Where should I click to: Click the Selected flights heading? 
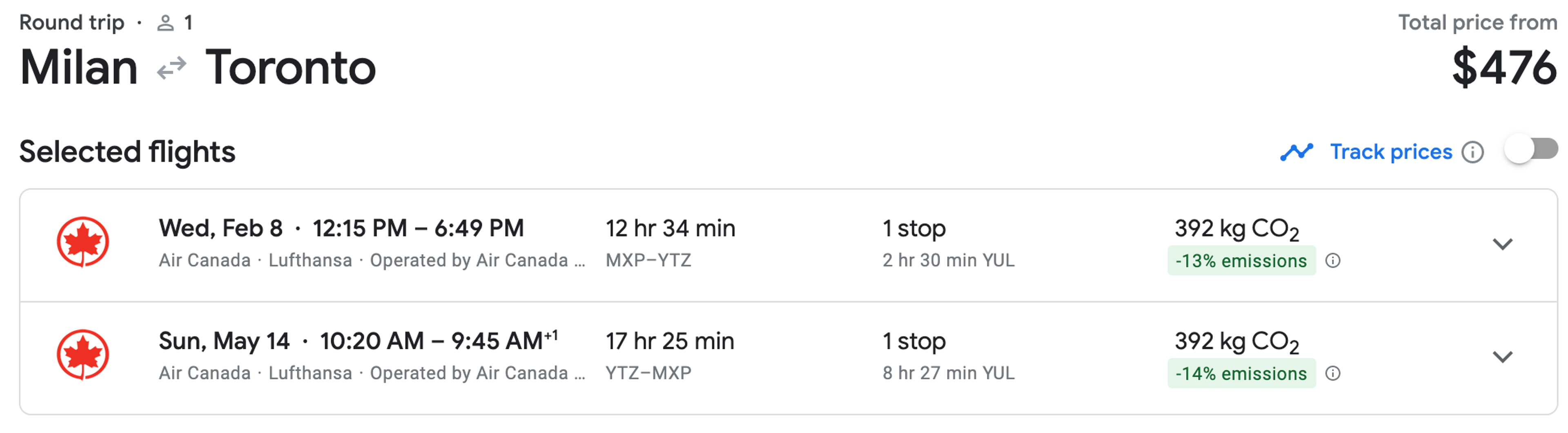click(127, 152)
